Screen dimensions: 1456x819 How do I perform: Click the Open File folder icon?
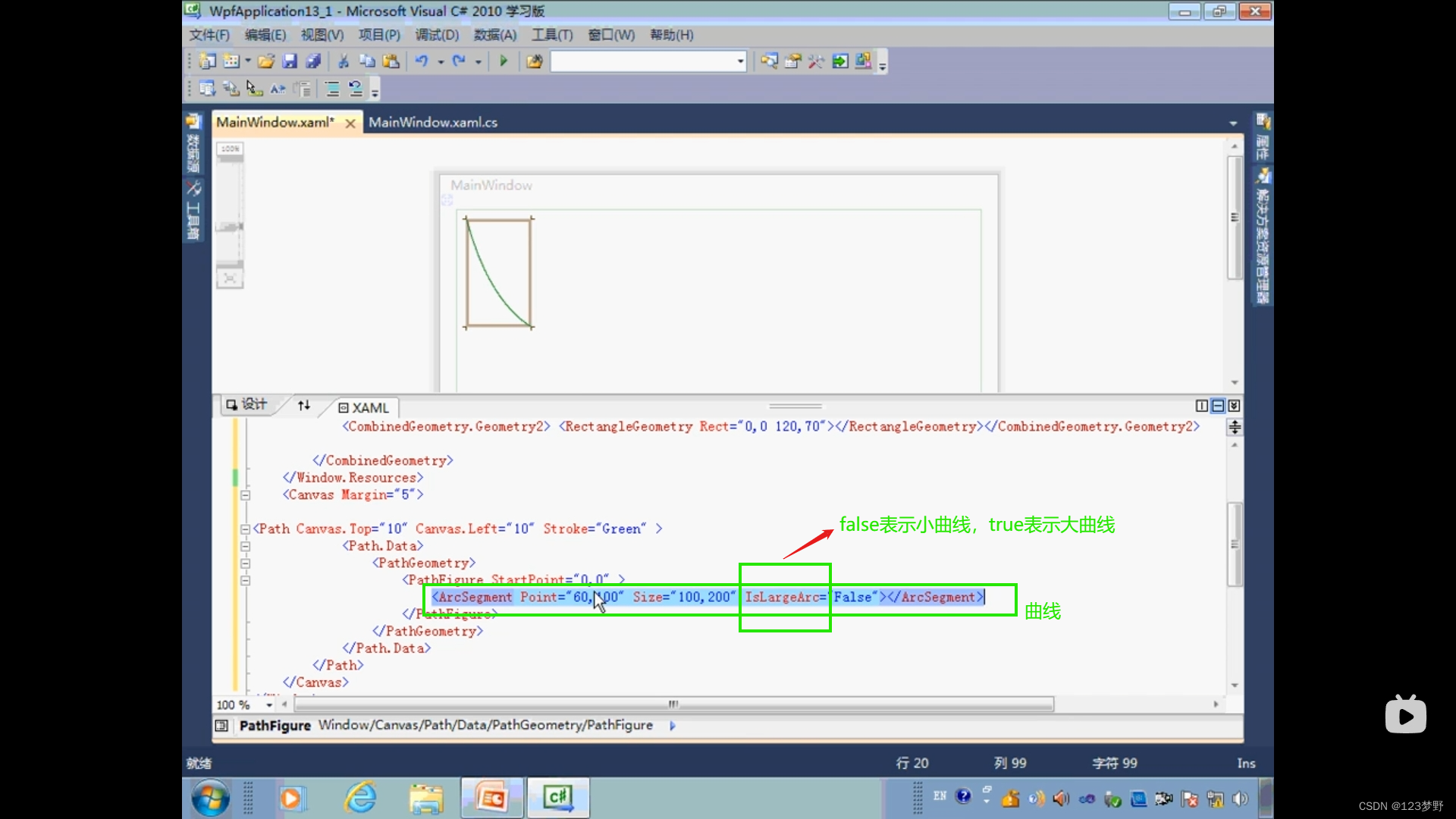[266, 61]
